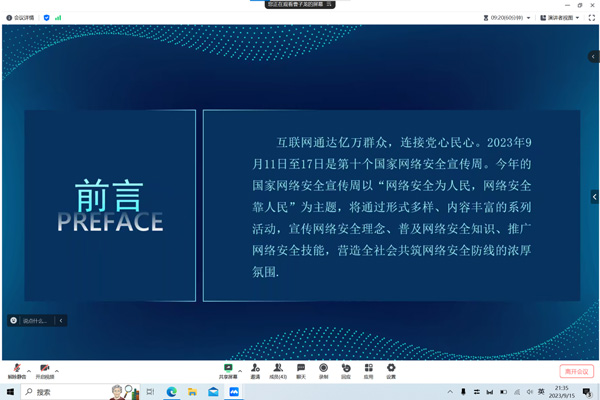This screenshot has width=600, height=400.
Task: Turn on the camera video
Action: 45,369
